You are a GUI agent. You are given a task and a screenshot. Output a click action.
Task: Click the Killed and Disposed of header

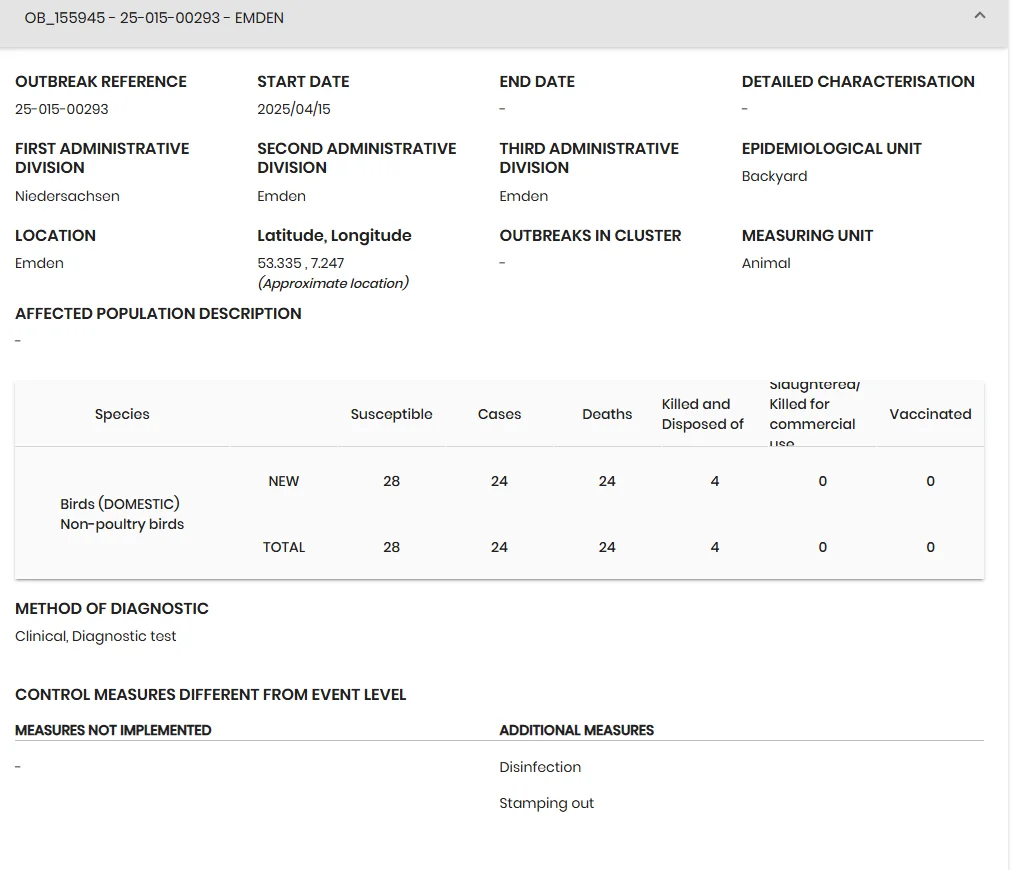point(702,414)
